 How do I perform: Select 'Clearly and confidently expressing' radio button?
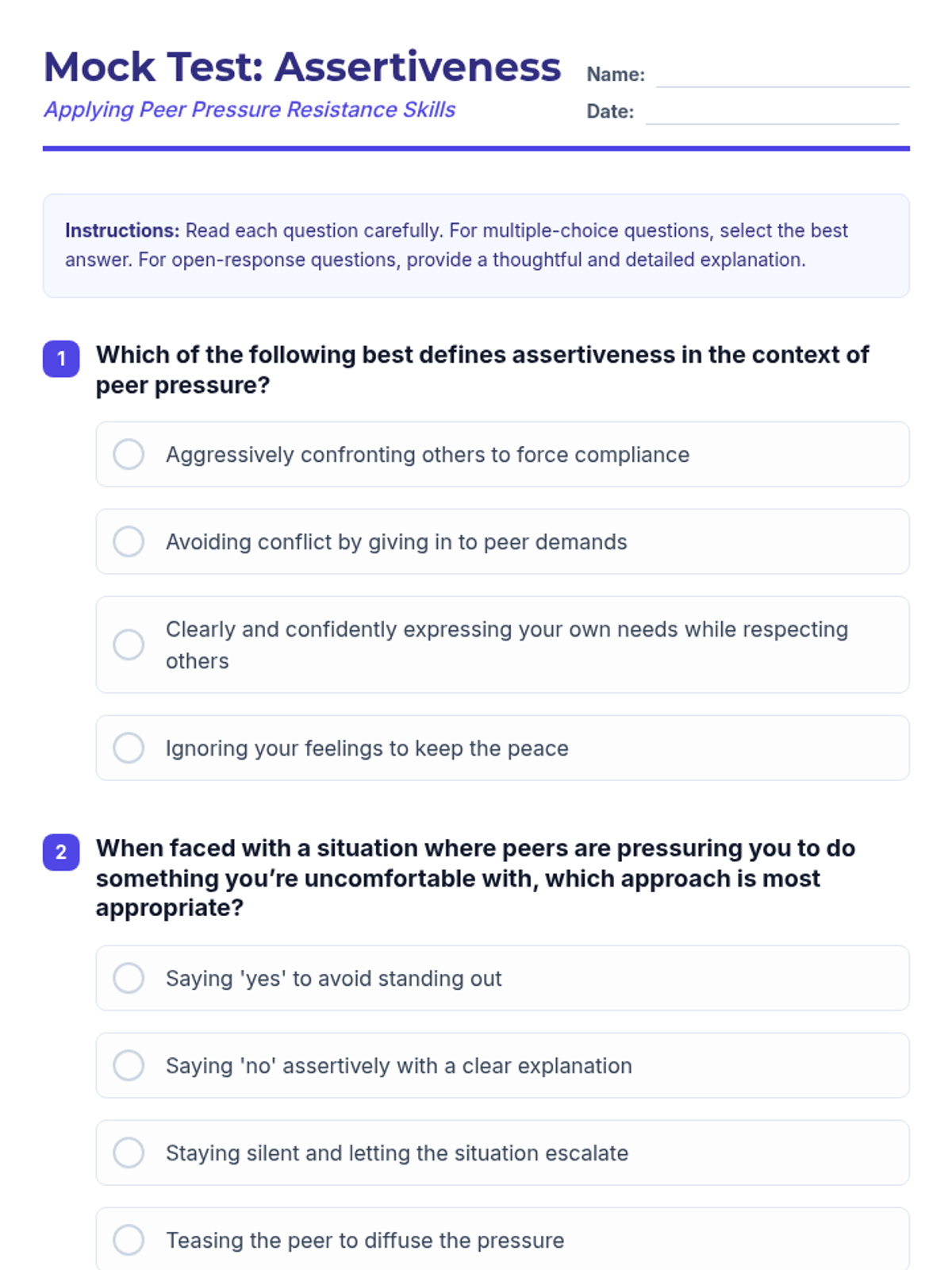pyautogui.click(x=129, y=645)
